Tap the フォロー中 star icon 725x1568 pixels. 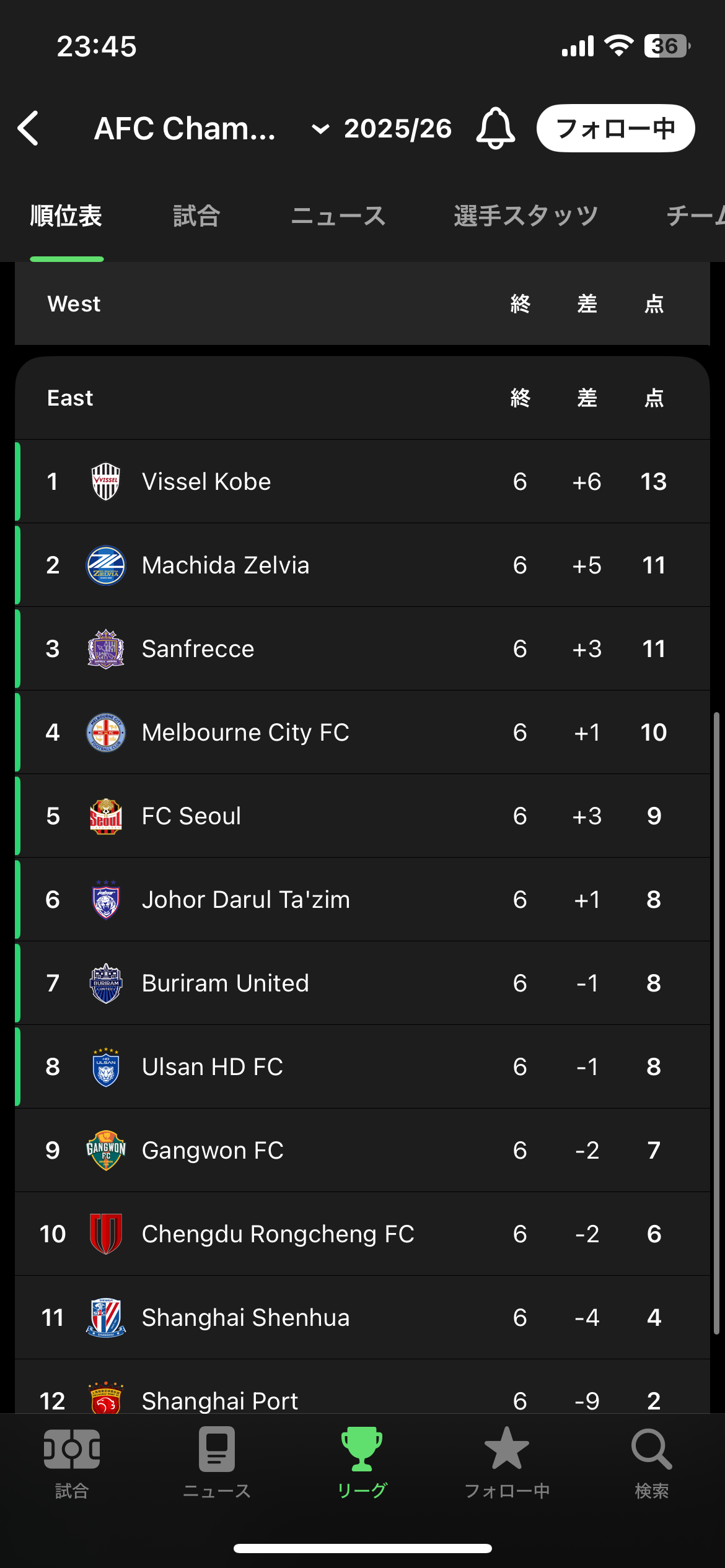[x=507, y=1461]
